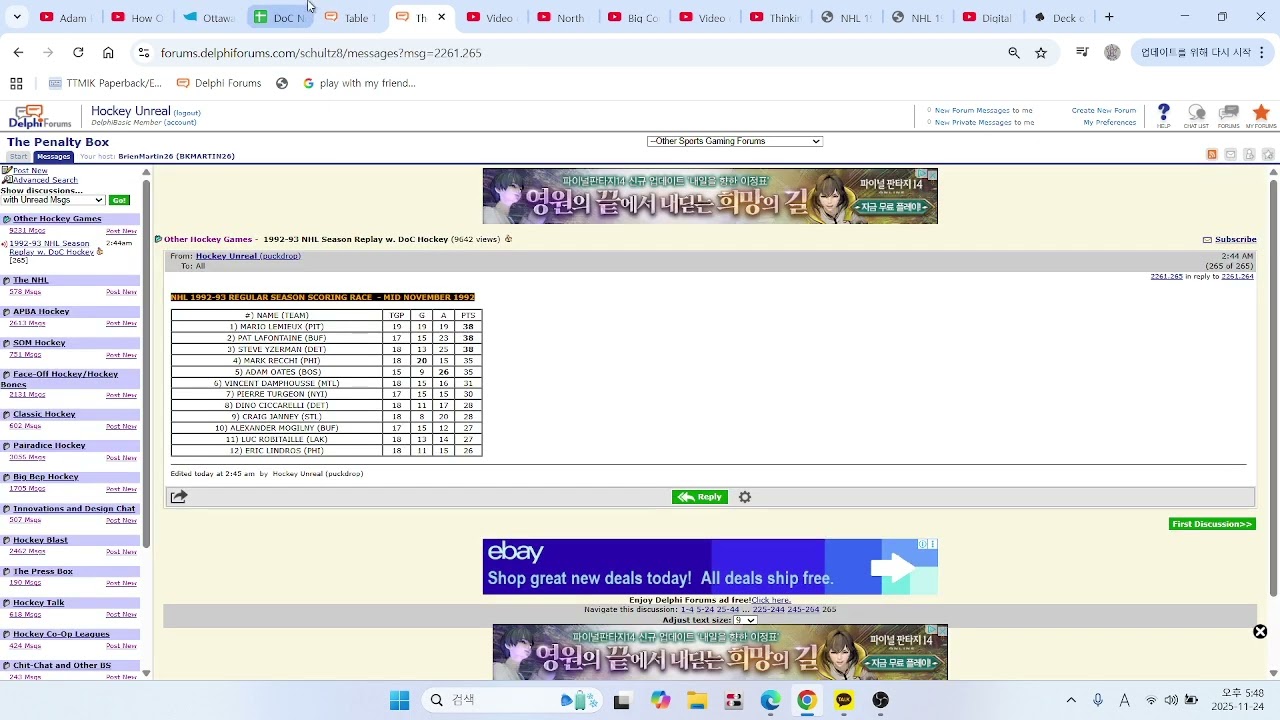
Task: Click the ebay banner advertisement
Action: point(710,567)
